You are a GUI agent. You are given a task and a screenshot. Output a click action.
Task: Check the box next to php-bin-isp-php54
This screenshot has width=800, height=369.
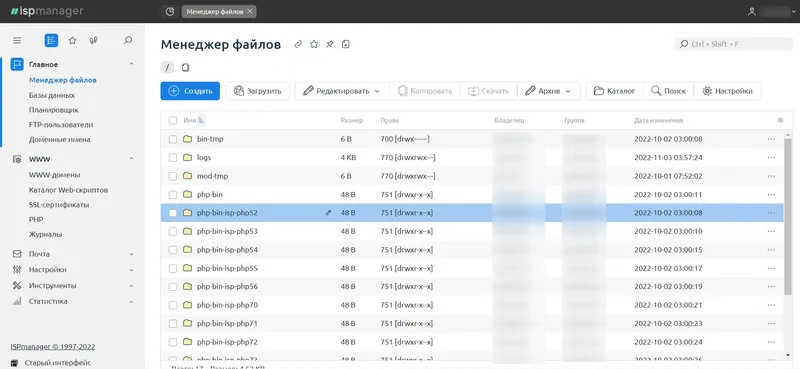pos(173,250)
